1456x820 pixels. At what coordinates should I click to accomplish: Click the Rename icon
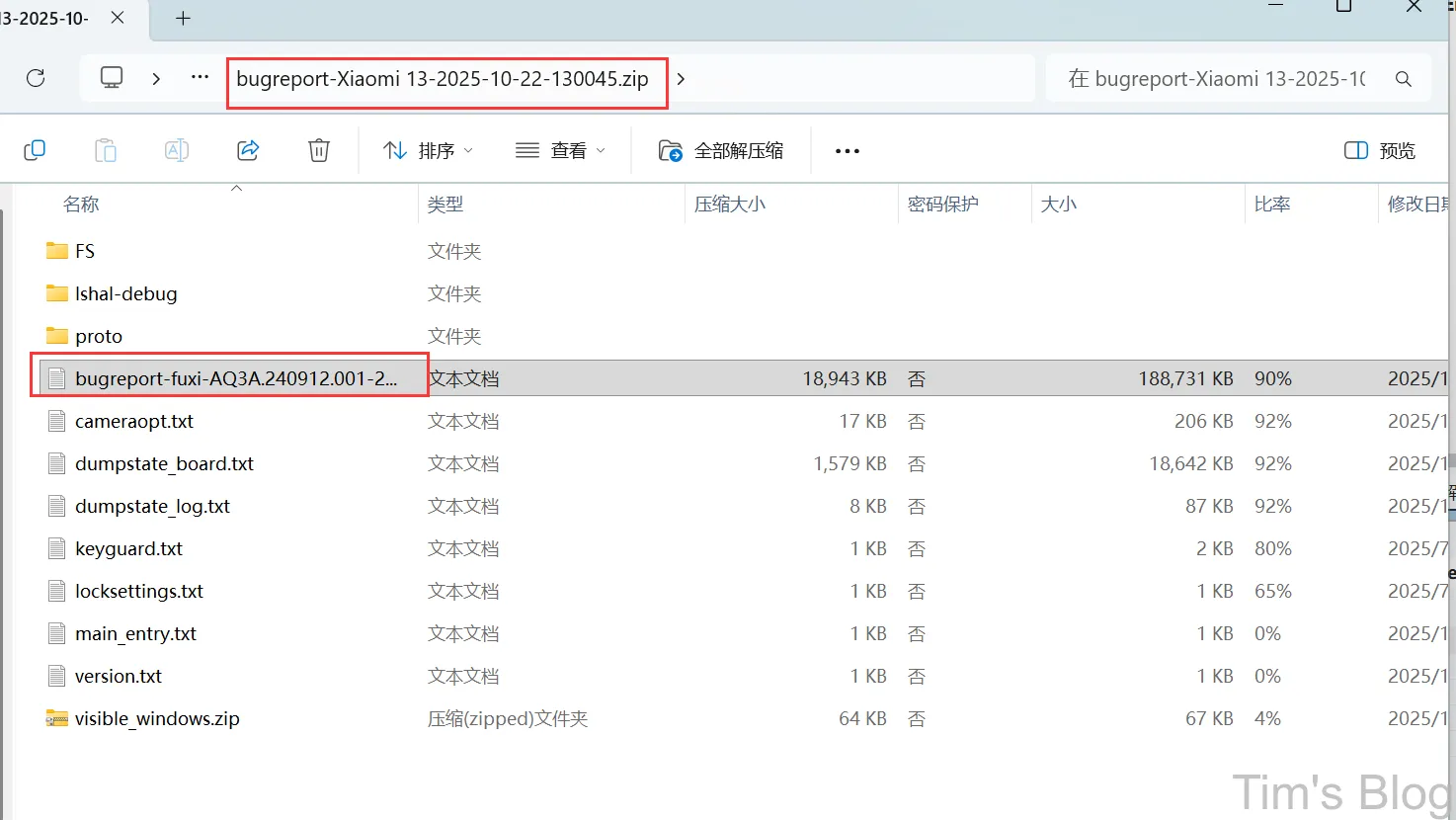[x=177, y=149]
